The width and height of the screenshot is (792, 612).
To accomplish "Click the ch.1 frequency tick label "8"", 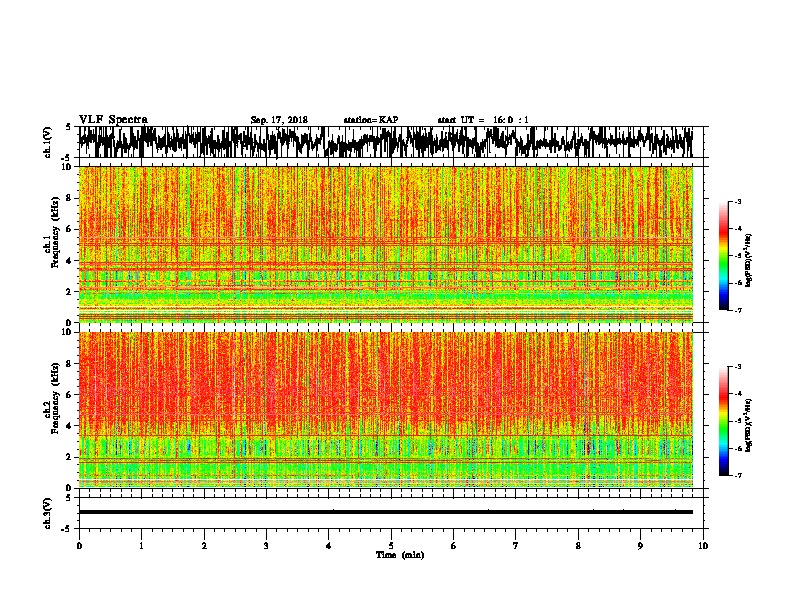I will pos(69,198).
